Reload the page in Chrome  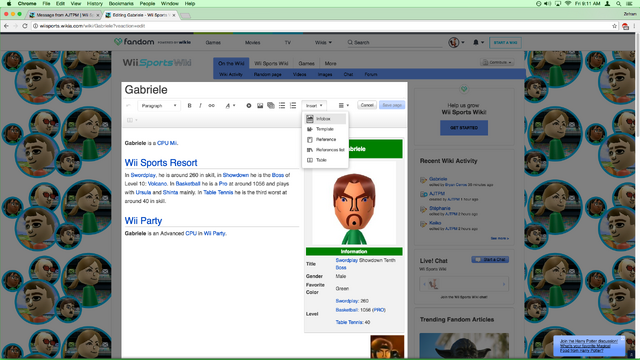(25, 26)
